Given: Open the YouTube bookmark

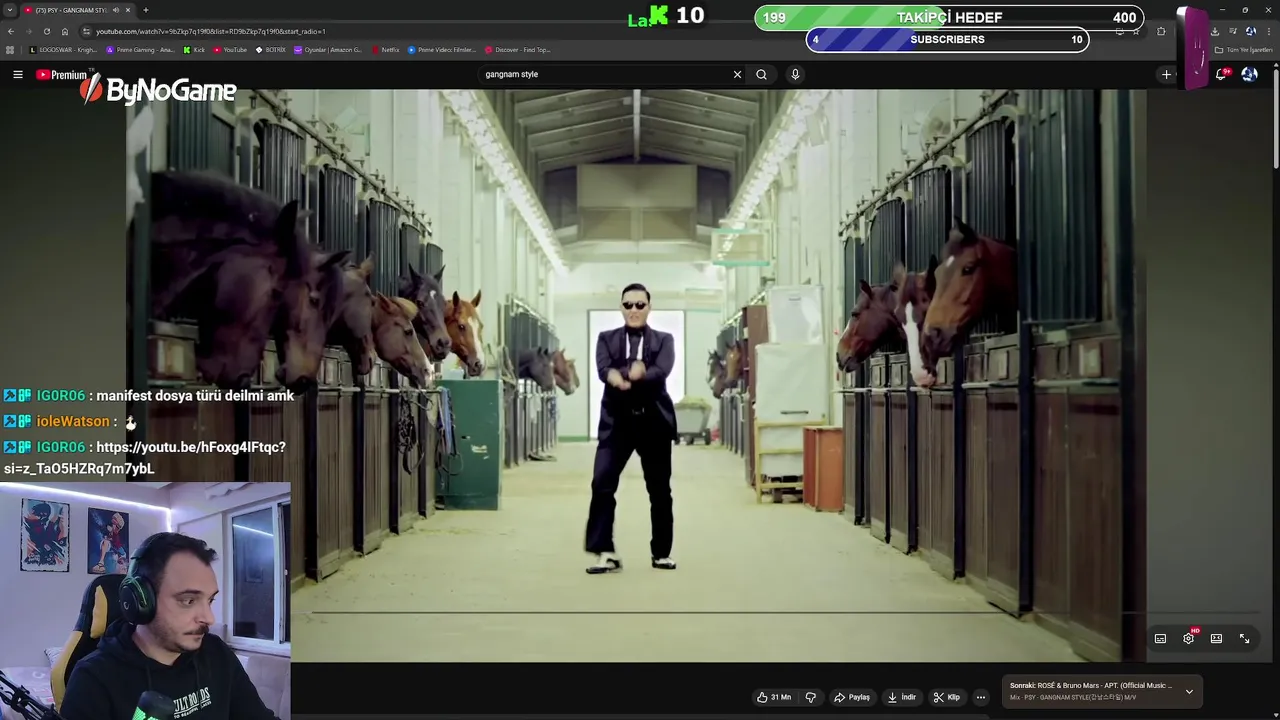Looking at the screenshot, I should (230, 50).
